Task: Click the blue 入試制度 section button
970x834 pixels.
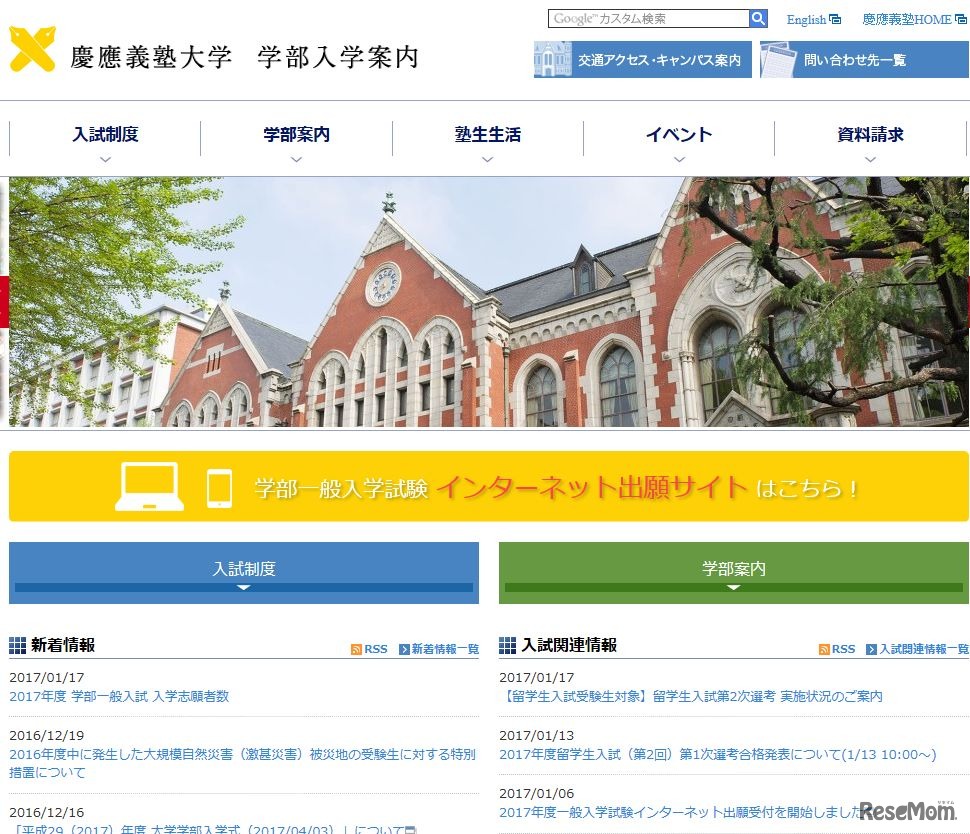Action: tap(244, 573)
